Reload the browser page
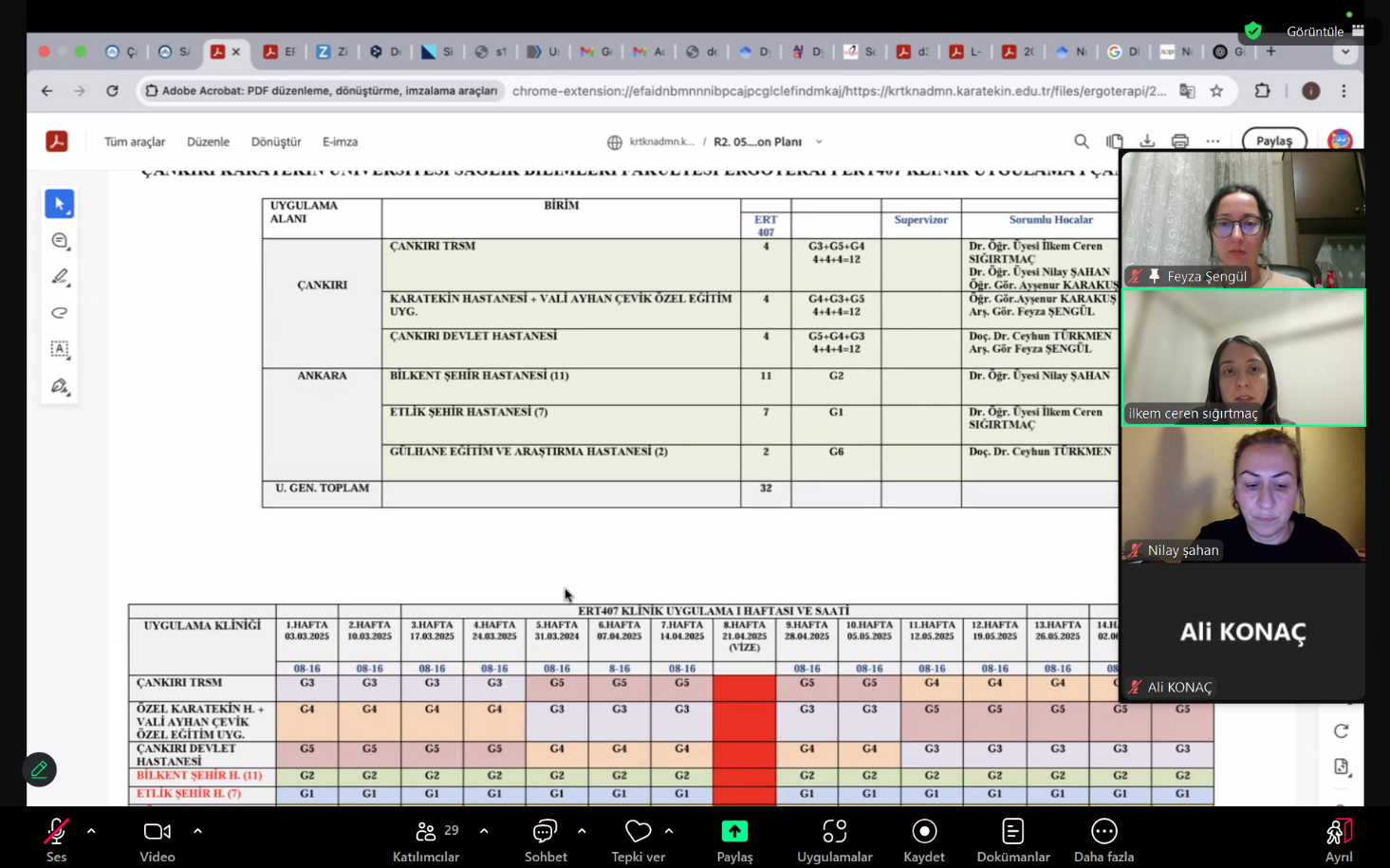1390x868 pixels. coord(112,91)
